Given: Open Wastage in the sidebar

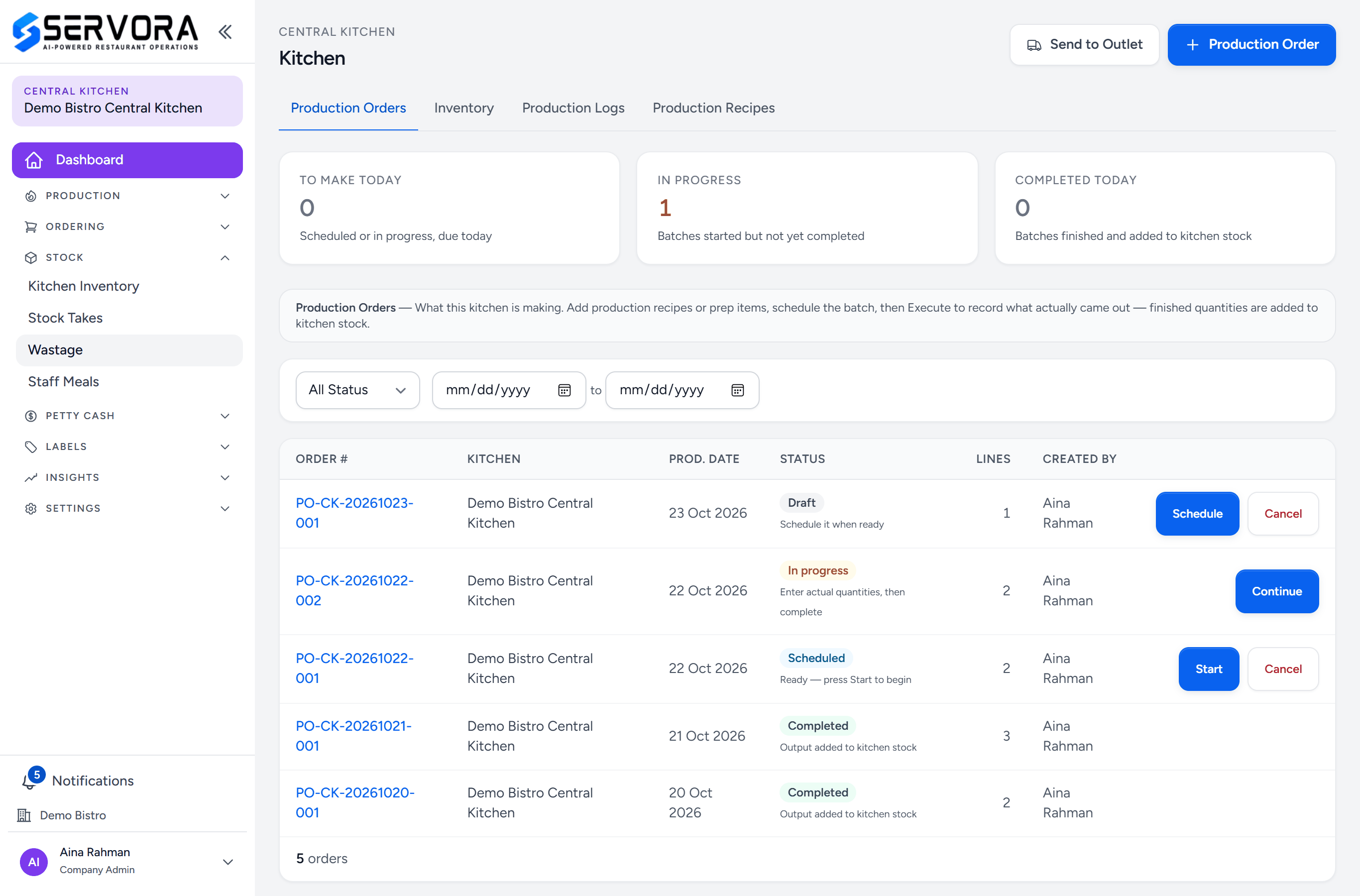Looking at the screenshot, I should [129, 350].
